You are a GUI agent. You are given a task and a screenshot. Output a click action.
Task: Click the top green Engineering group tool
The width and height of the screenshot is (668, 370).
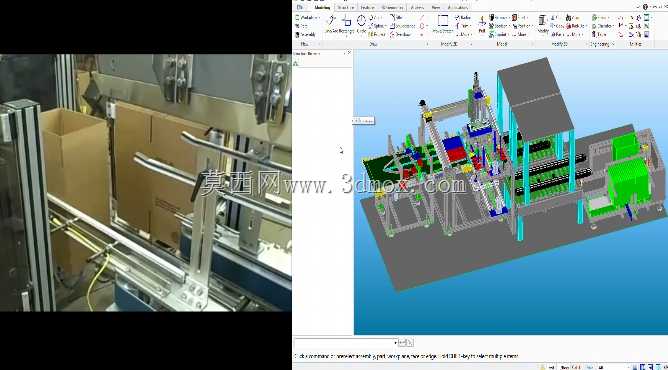click(599, 17)
